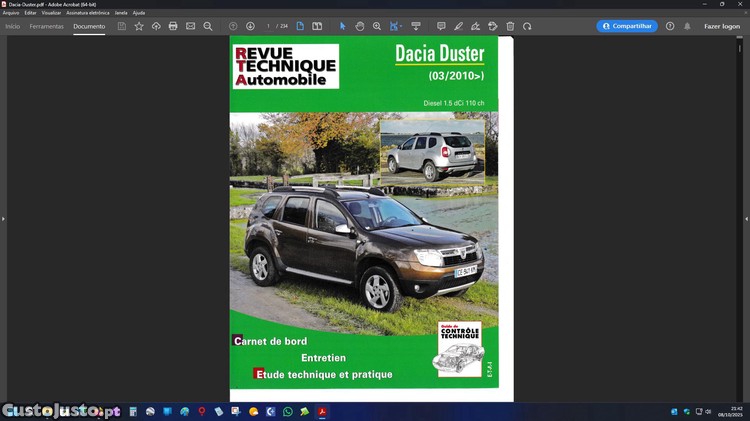Open the find text magnifier icon
Viewport: 750px width, 421px height.
[x=208, y=26]
